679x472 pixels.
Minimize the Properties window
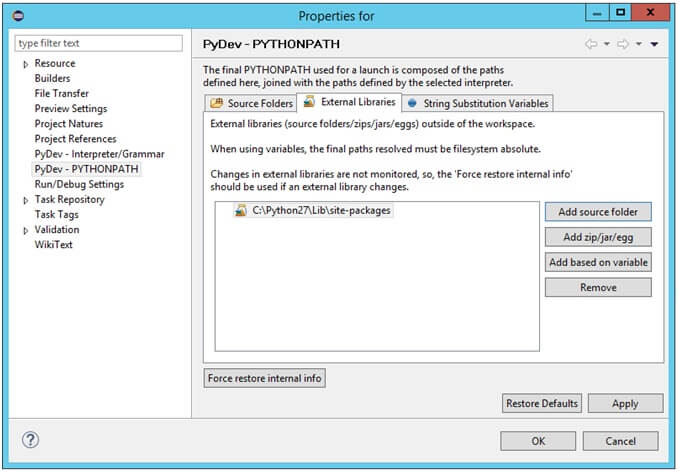pos(597,13)
